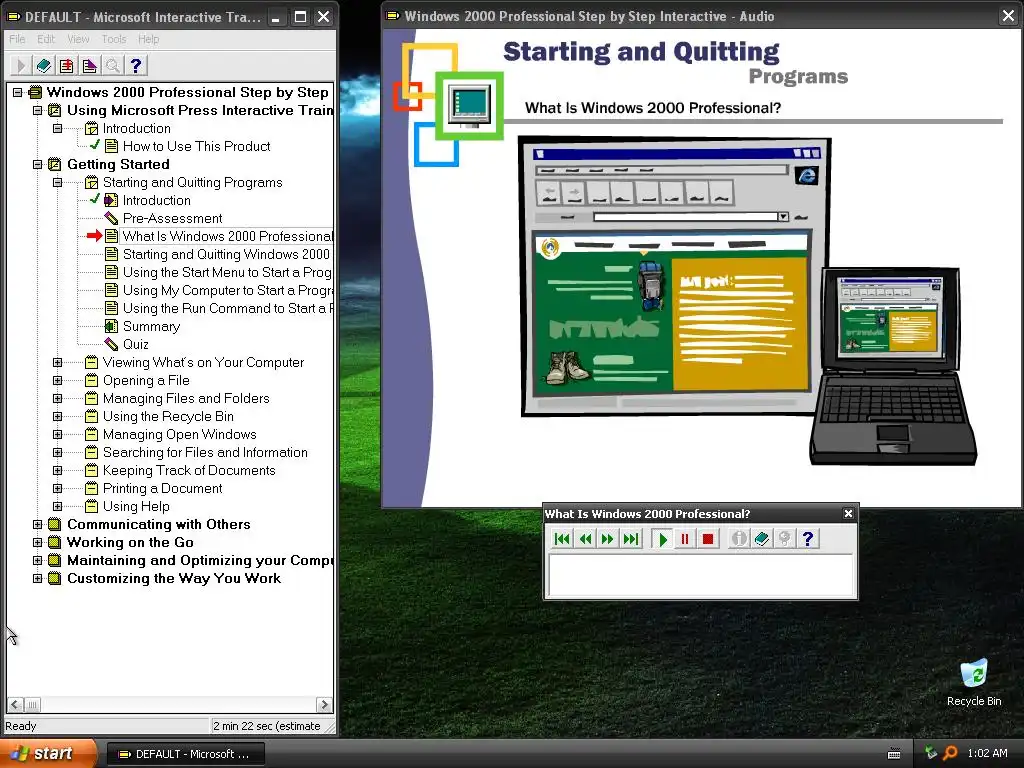The height and width of the screenshot is (768, 1024).
Task: Open the File menu
Action: pyautogui.click(x=17, y=39)
